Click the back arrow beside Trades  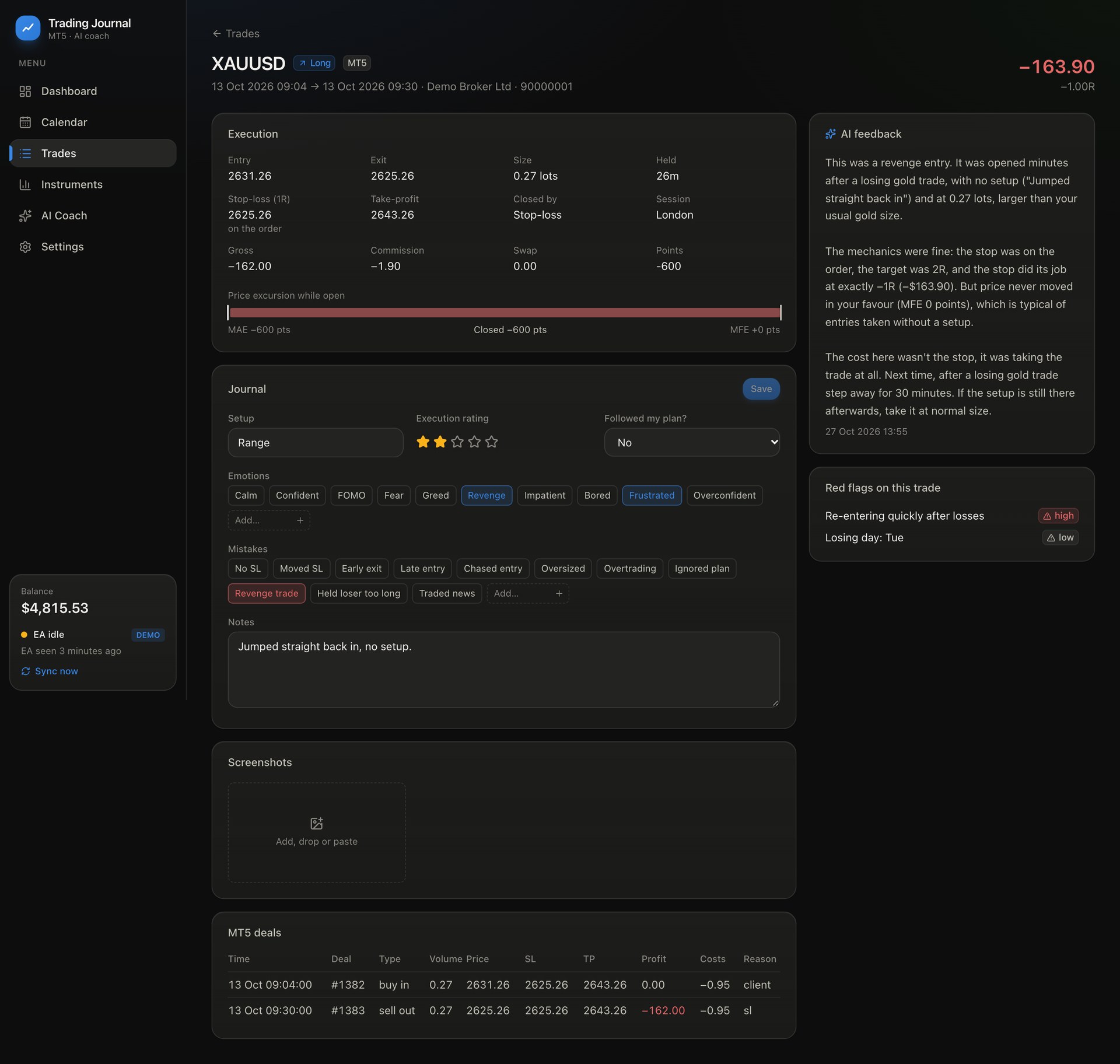pyautogui.click(x=217, y=34)
